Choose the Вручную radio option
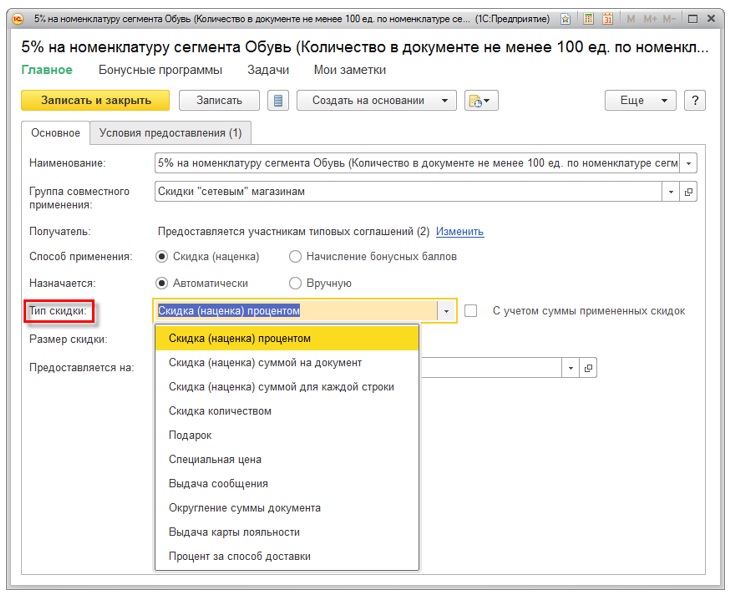This screenshot has width=730, height=598. coord(295,284)
